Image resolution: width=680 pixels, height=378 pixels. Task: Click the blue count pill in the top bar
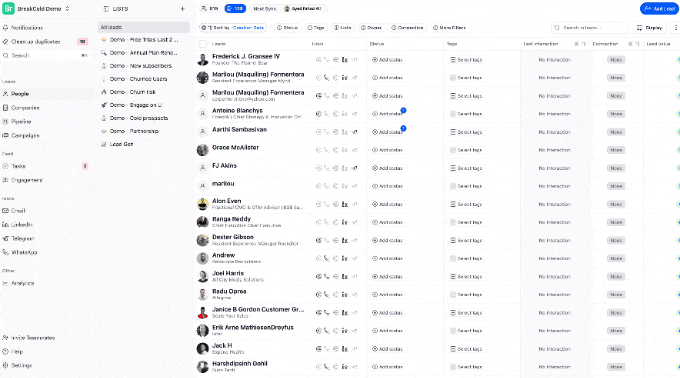click(x=235, y=9)
